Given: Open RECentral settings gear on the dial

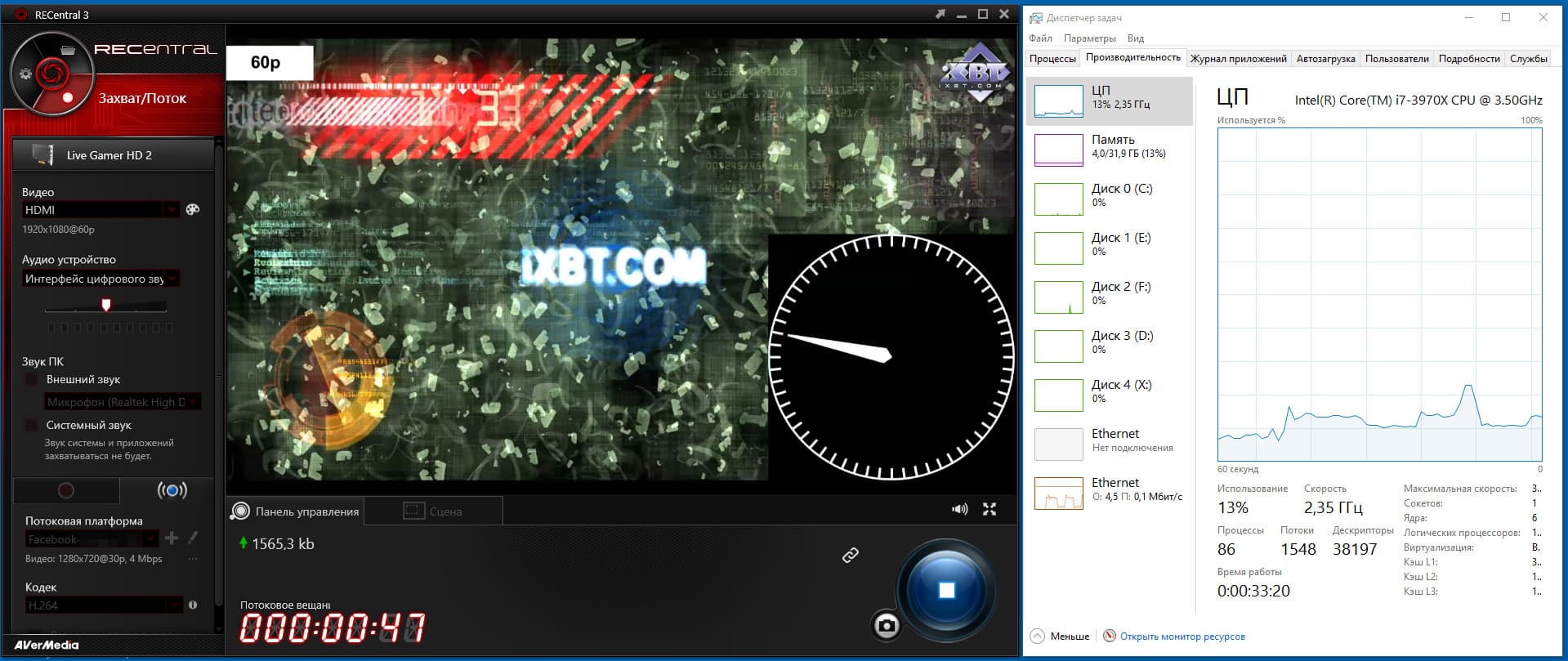Looking at the screenshot, I should pos(25,74).
